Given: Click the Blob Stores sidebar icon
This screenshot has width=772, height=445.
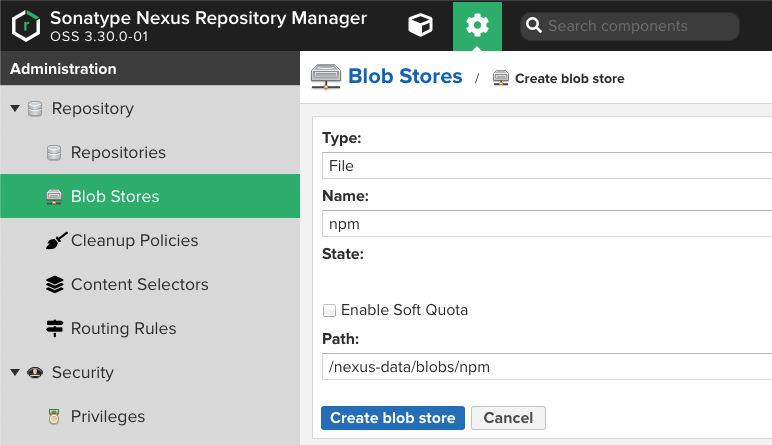Looking at the screenshot, I should [x=54, y=197].
